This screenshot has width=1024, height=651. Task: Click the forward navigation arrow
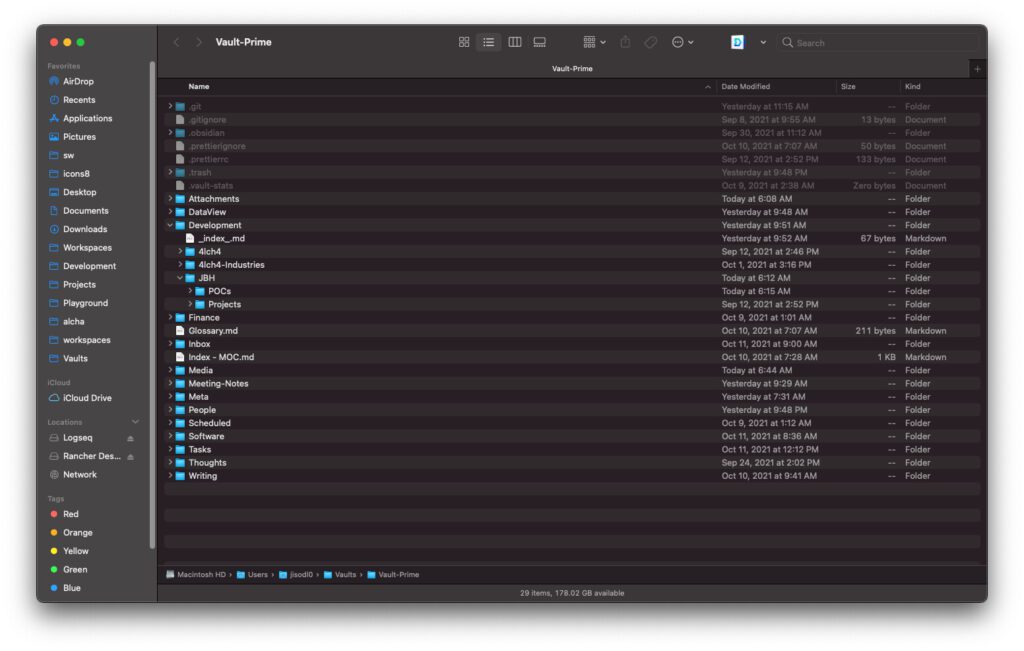coord(198,42)
